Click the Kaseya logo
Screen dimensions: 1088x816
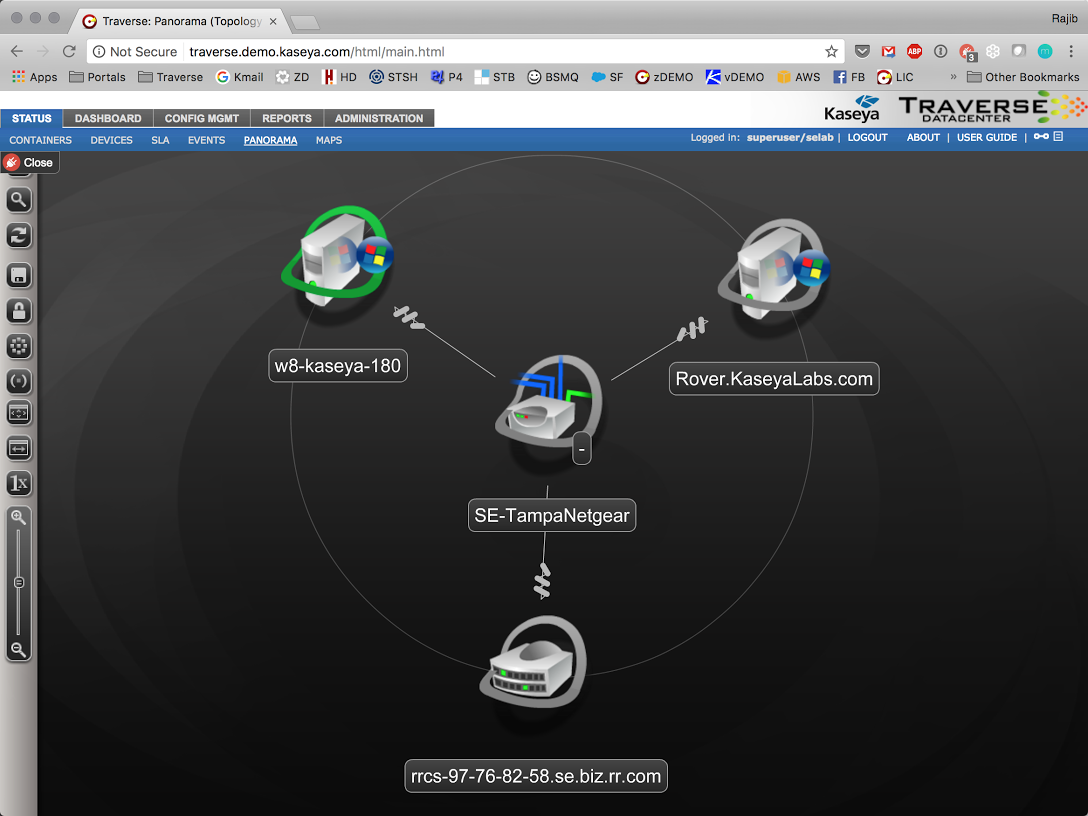(x=852, y=109)
